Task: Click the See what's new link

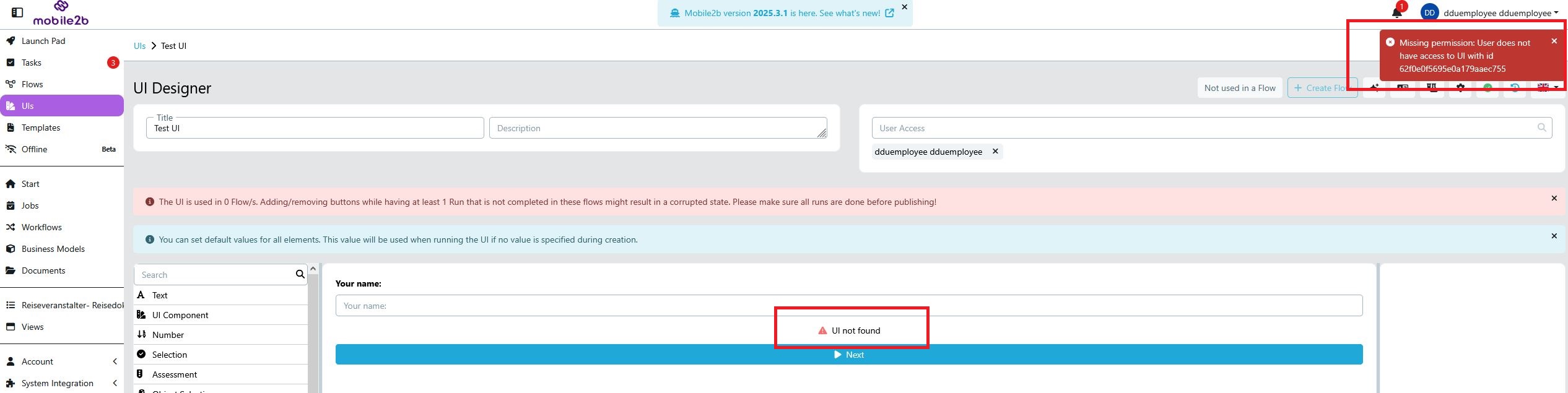Action: click(x=850, y=13)
